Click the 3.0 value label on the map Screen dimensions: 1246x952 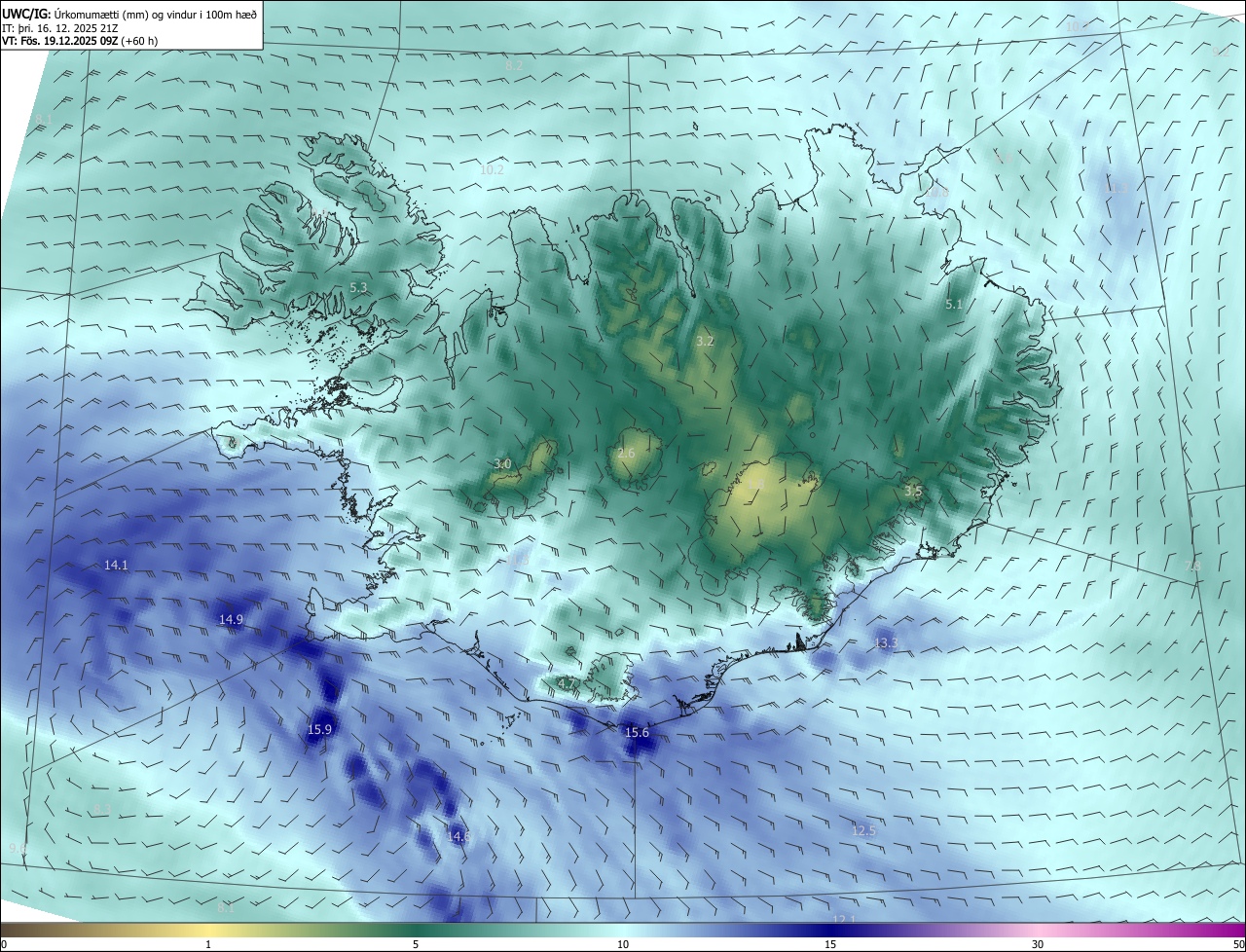[x=502, y=464]
